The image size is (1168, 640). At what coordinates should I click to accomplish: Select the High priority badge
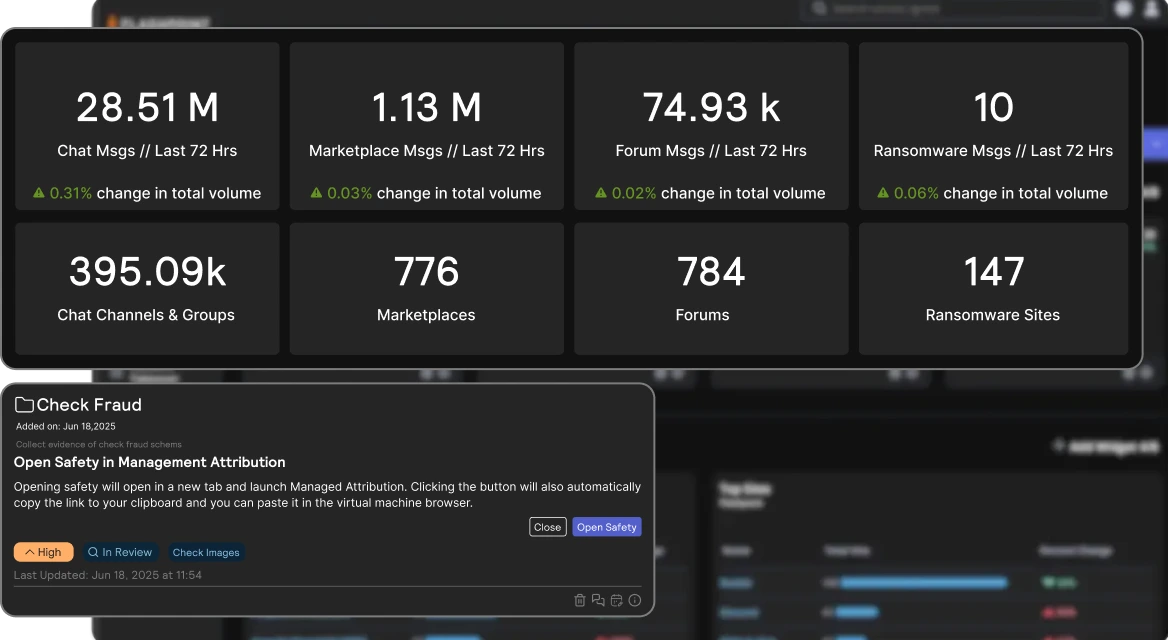(x=43, y=552)
